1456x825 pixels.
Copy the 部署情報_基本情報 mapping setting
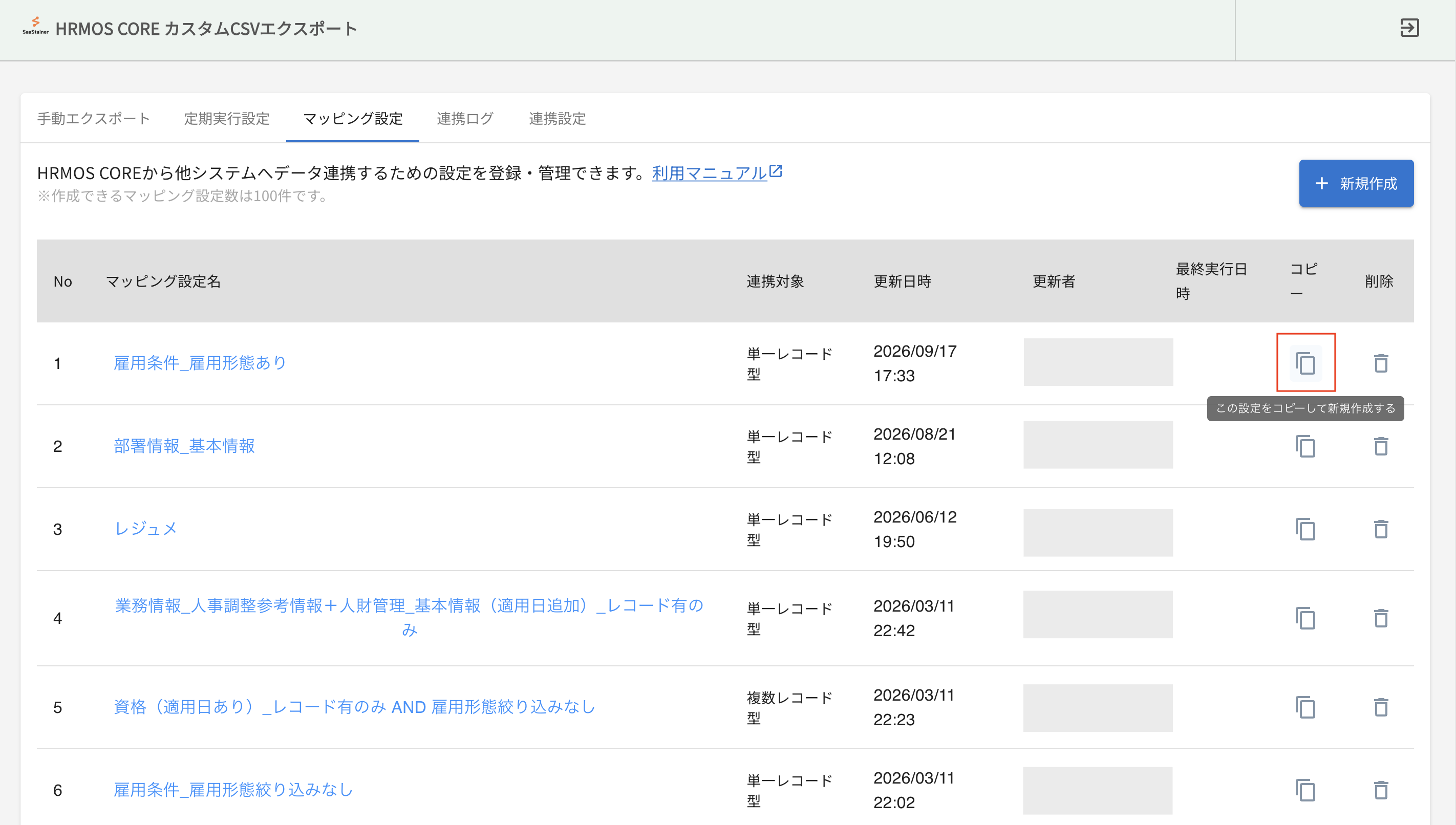[x=1305, y=446]
